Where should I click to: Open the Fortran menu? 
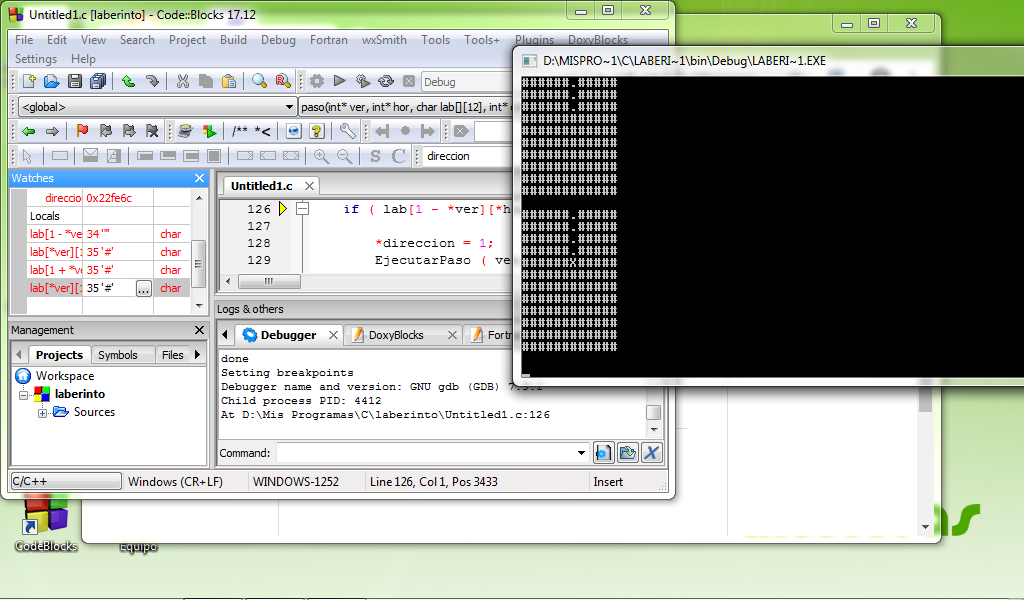click(328, 40)
